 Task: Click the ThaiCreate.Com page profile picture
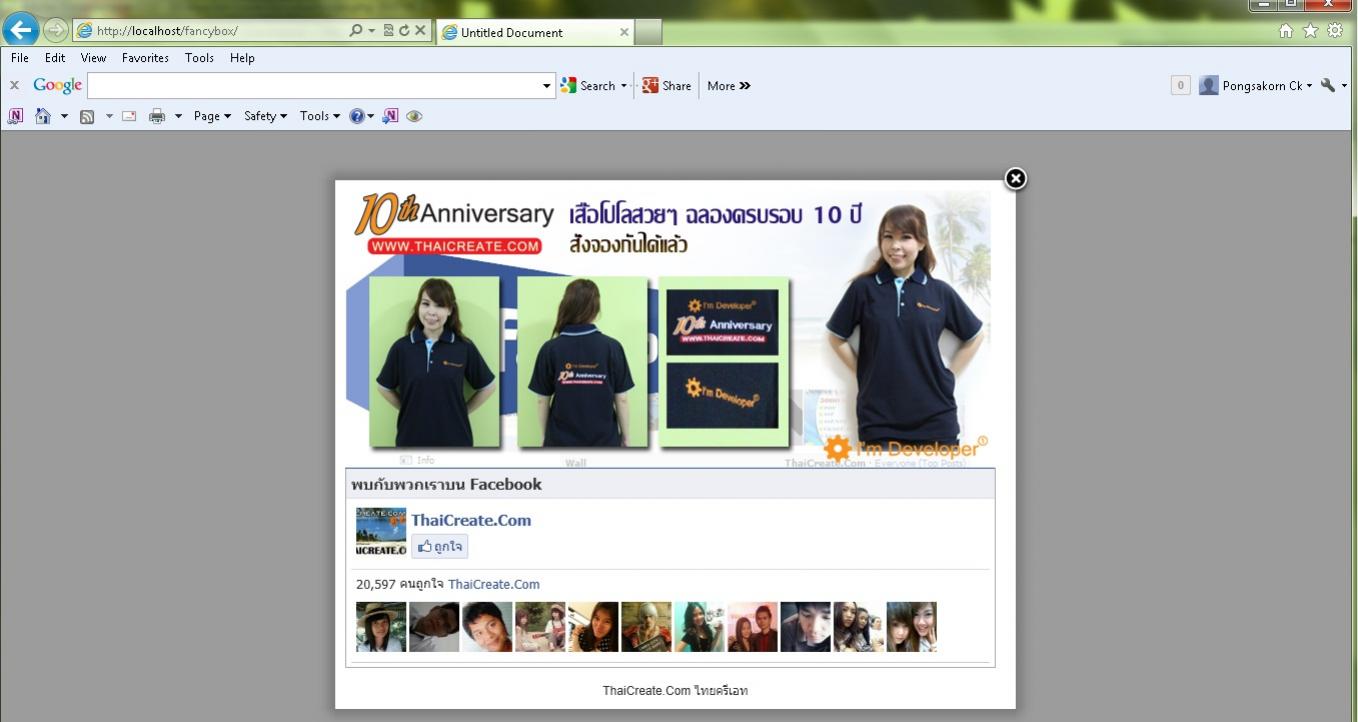[x=381, y=532]
